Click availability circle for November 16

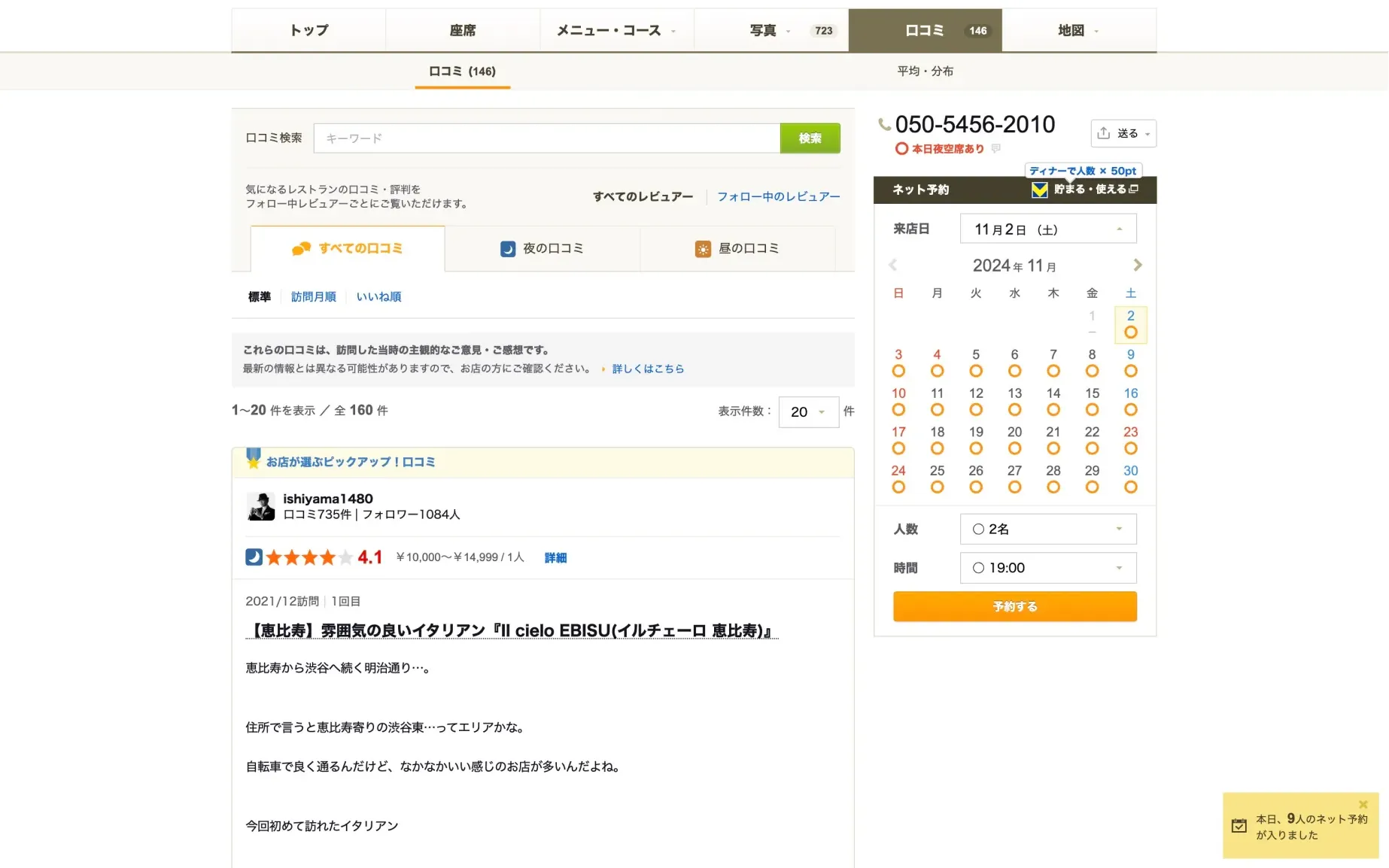click(1130, 410)
